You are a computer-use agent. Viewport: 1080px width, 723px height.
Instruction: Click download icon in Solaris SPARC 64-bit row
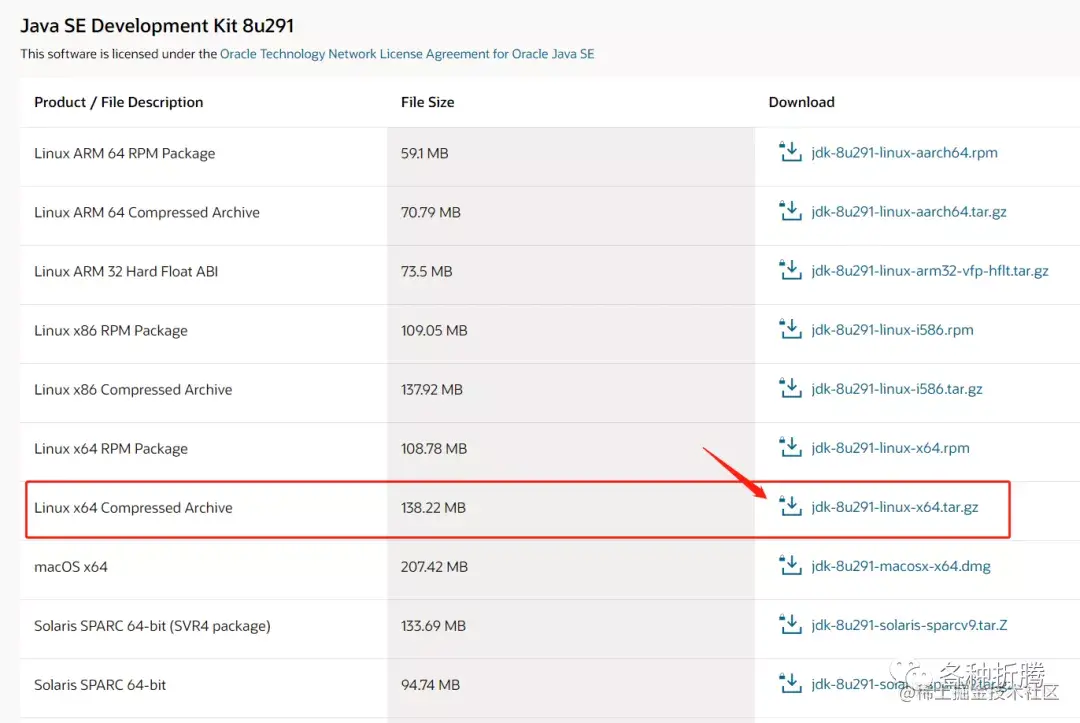coord(790,684)
